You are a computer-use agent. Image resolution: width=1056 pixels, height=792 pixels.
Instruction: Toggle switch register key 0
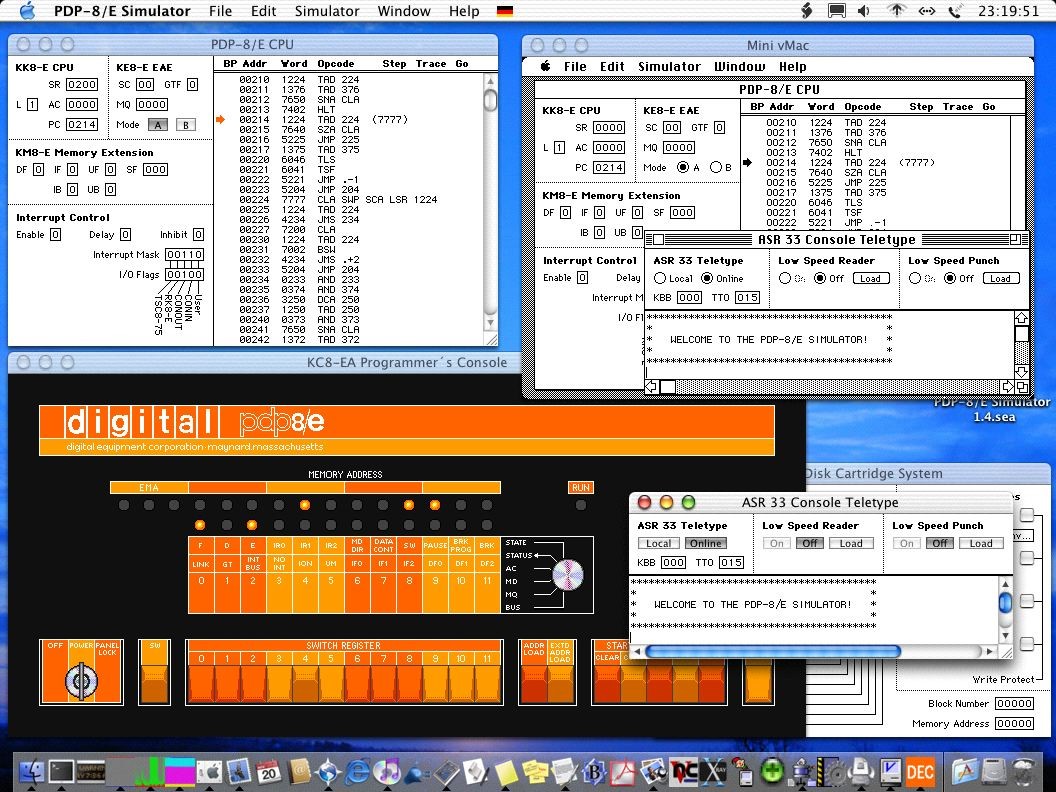point(201,684)
